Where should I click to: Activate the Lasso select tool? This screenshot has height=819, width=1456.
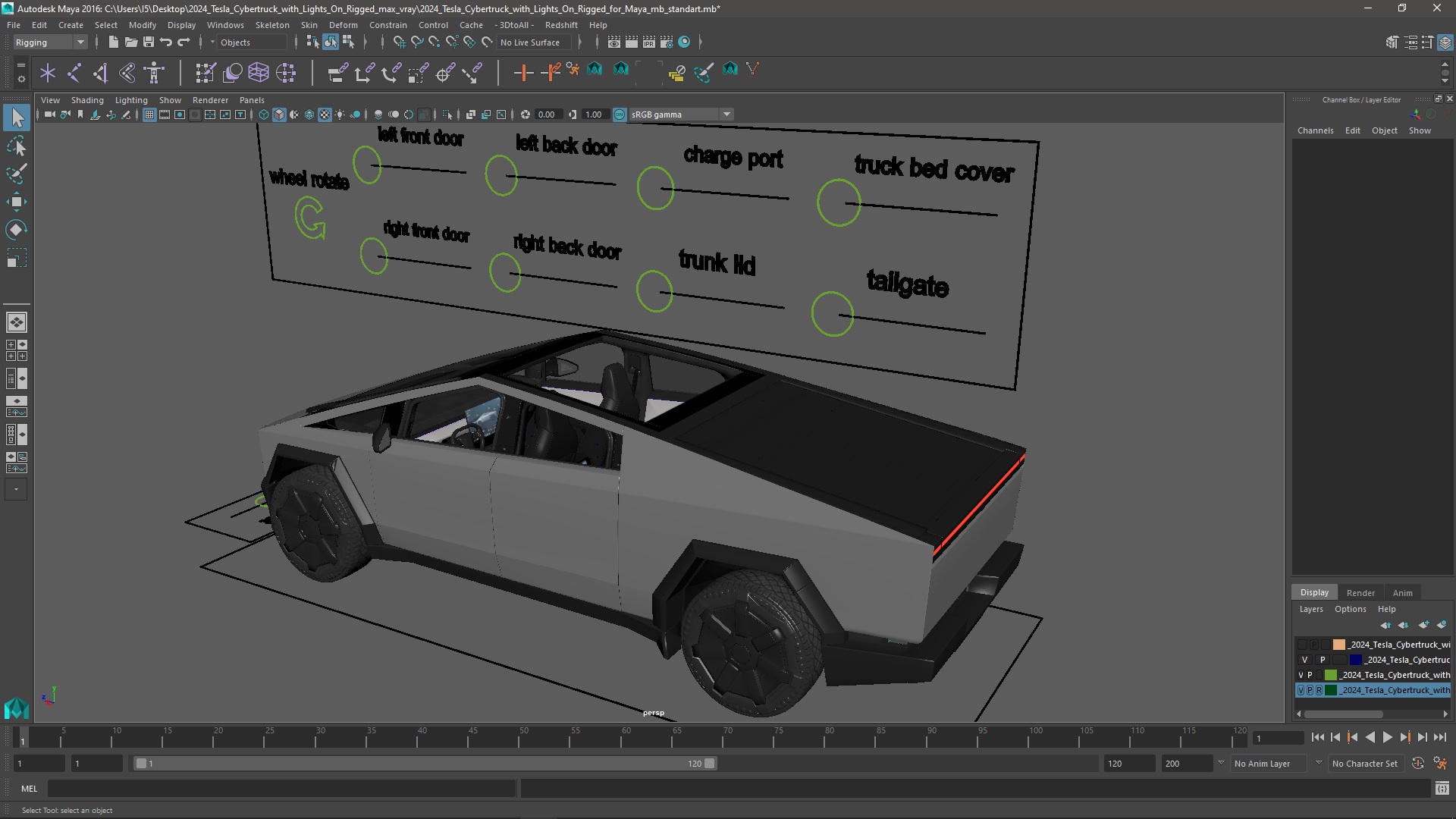[x=17, y=146]
